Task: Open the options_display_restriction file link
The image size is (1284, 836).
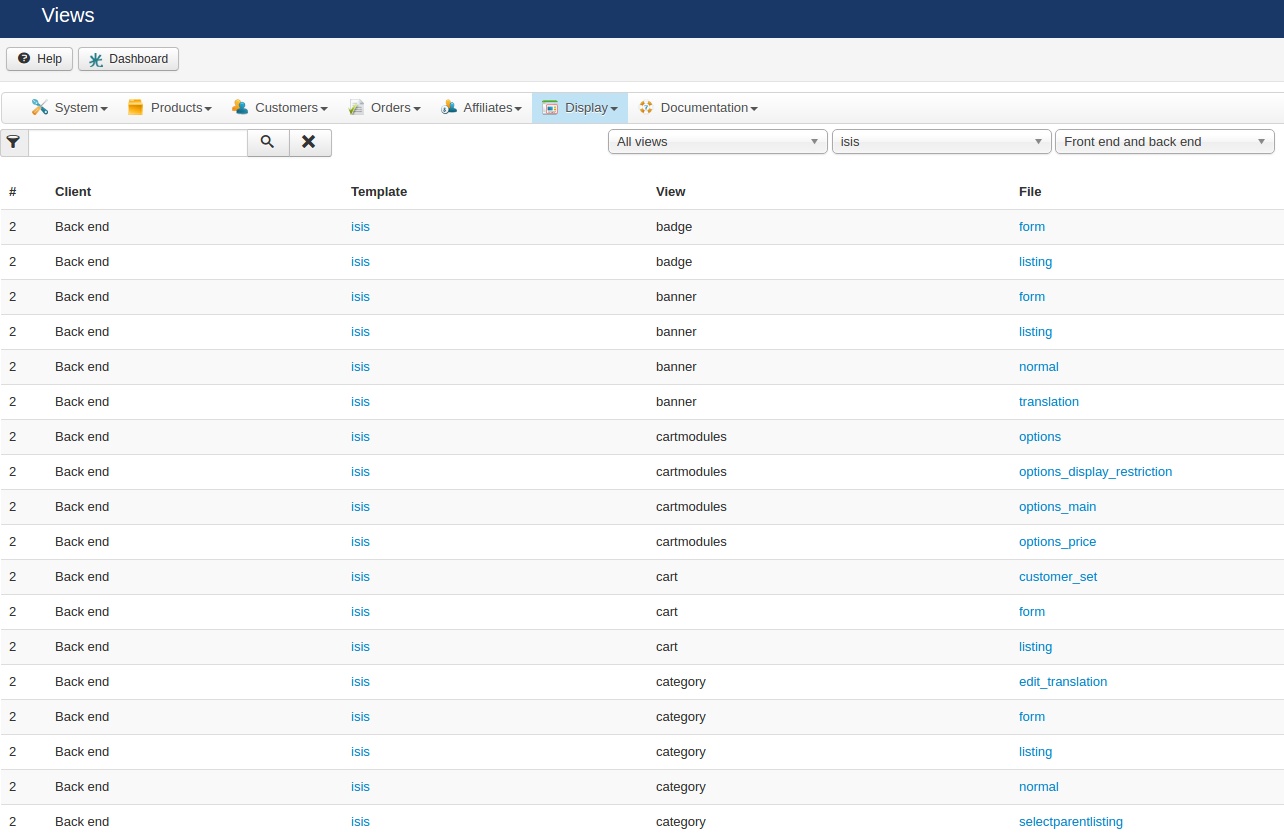Action: 1095,472
